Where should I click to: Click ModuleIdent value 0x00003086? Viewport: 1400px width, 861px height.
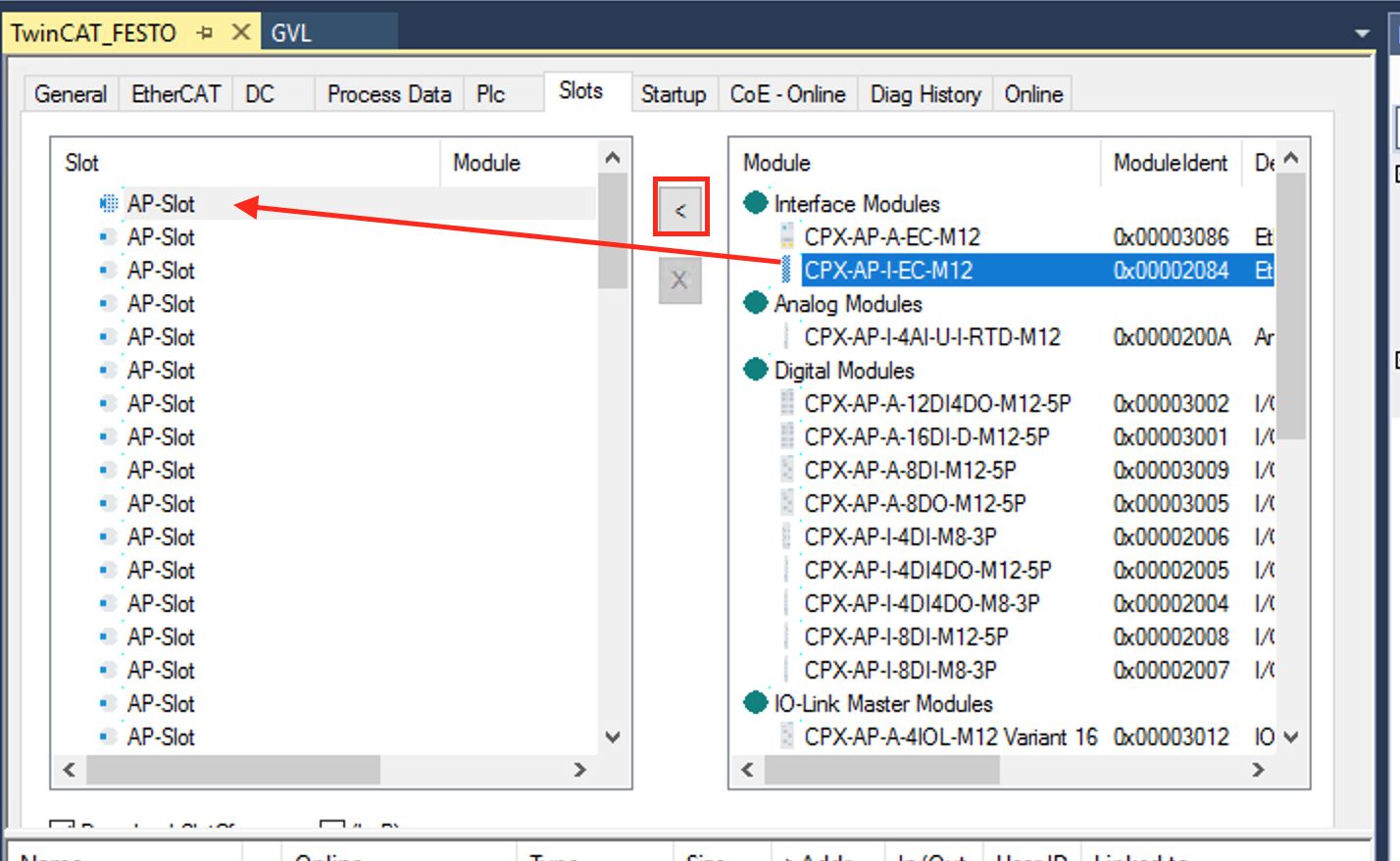(x=1171, y=237)
